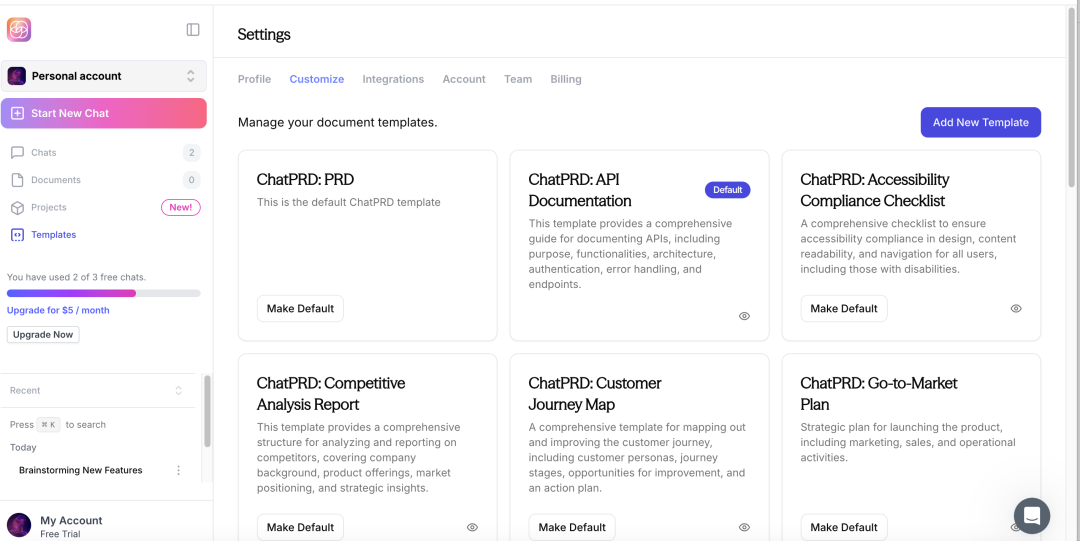The height and width of the screenshot is (541, 1080).
Task: Open Brainstorming New Features options menu
Action: (x=178, y=470)
